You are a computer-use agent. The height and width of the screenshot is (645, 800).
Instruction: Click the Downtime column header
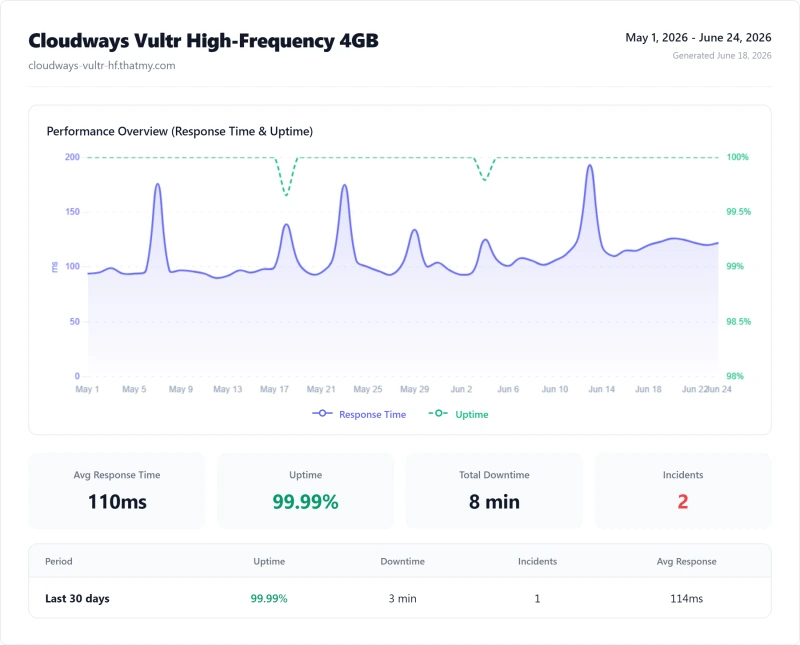403,561
